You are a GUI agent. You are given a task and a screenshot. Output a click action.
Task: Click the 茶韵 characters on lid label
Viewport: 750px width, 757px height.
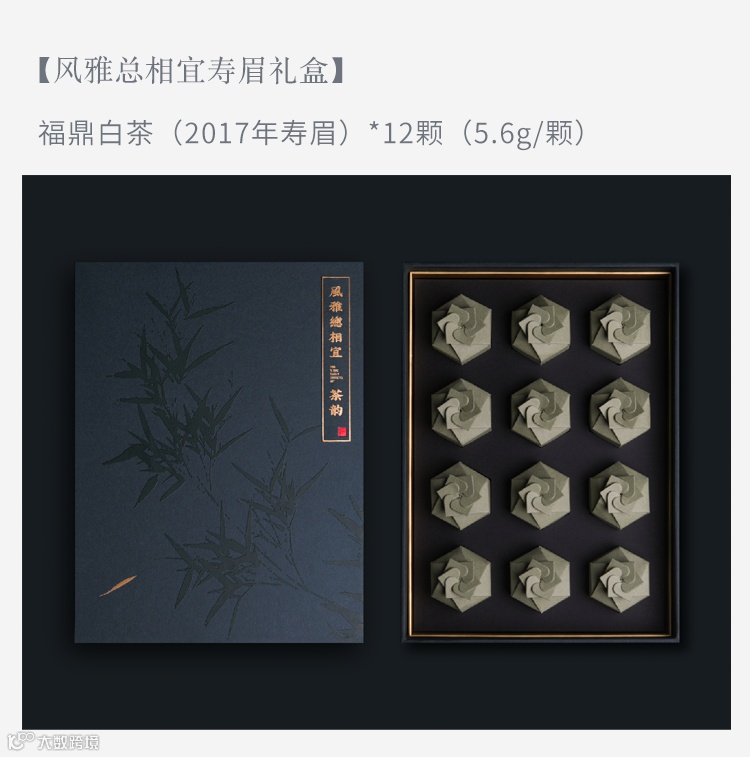(336, 403)
